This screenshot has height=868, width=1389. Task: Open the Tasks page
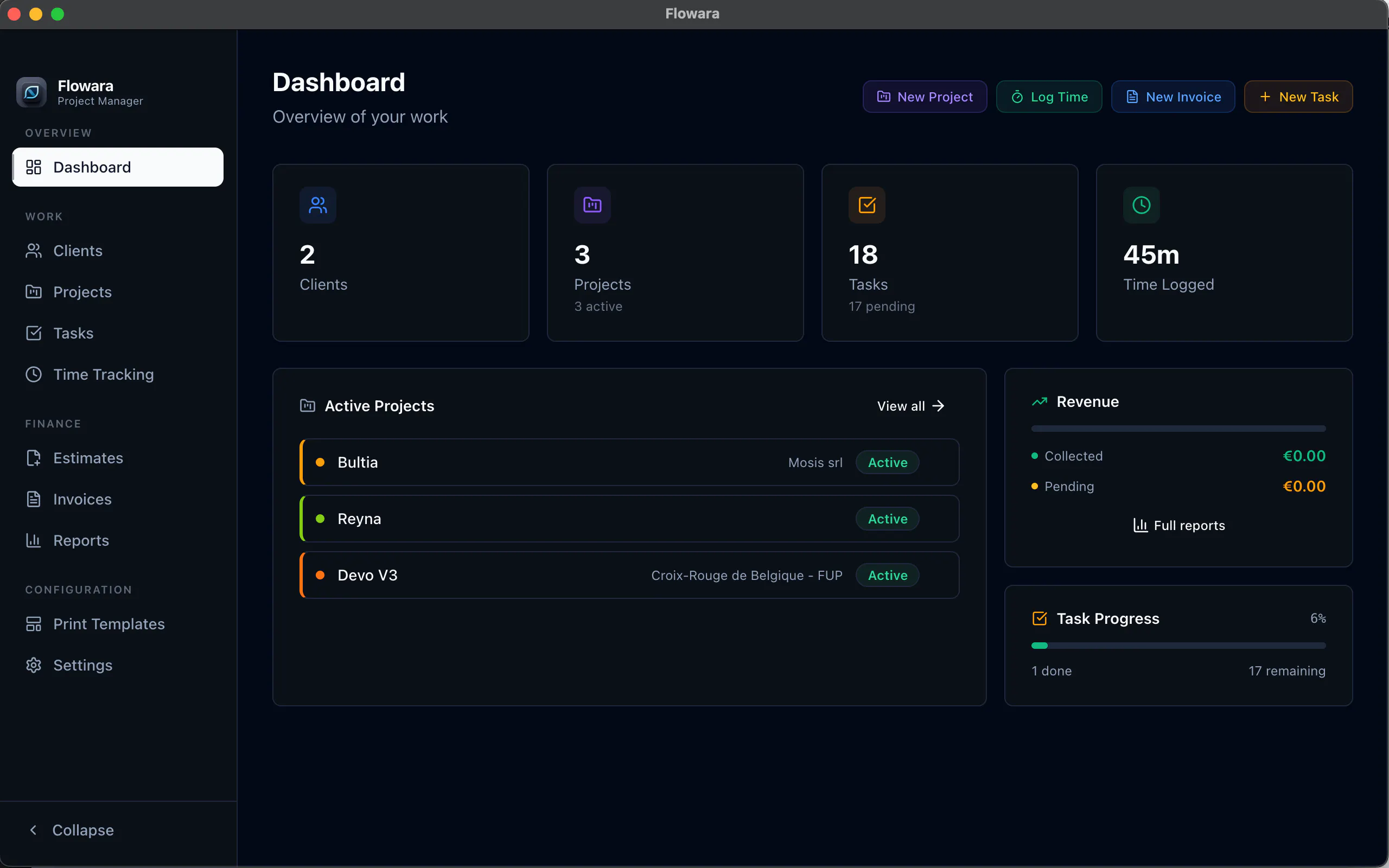click(118, 333)
